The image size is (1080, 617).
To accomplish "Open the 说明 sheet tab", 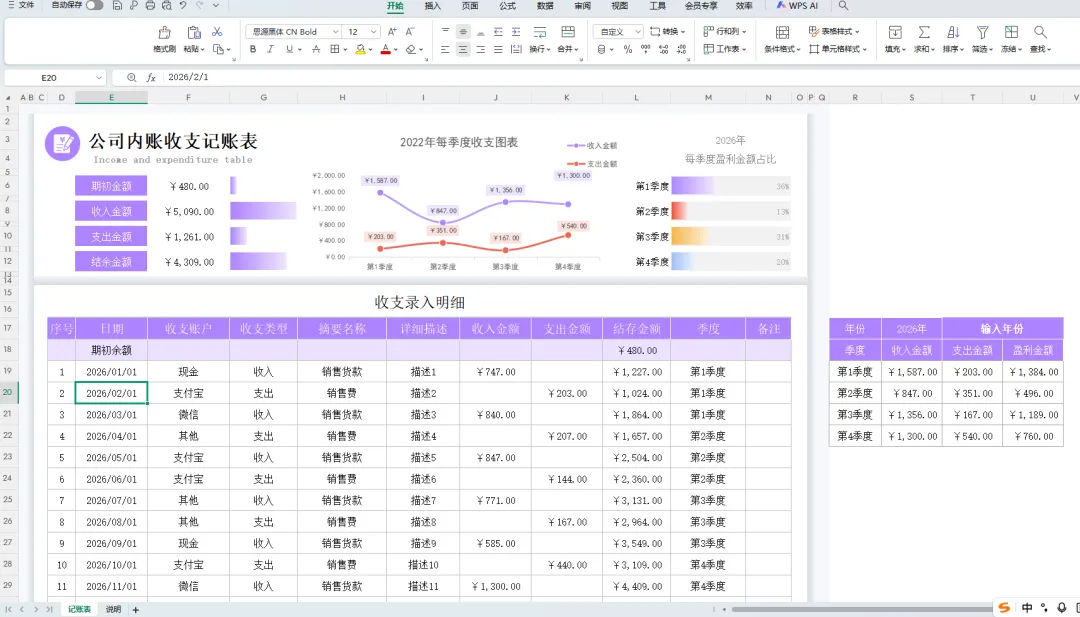I will pos(113,609).
